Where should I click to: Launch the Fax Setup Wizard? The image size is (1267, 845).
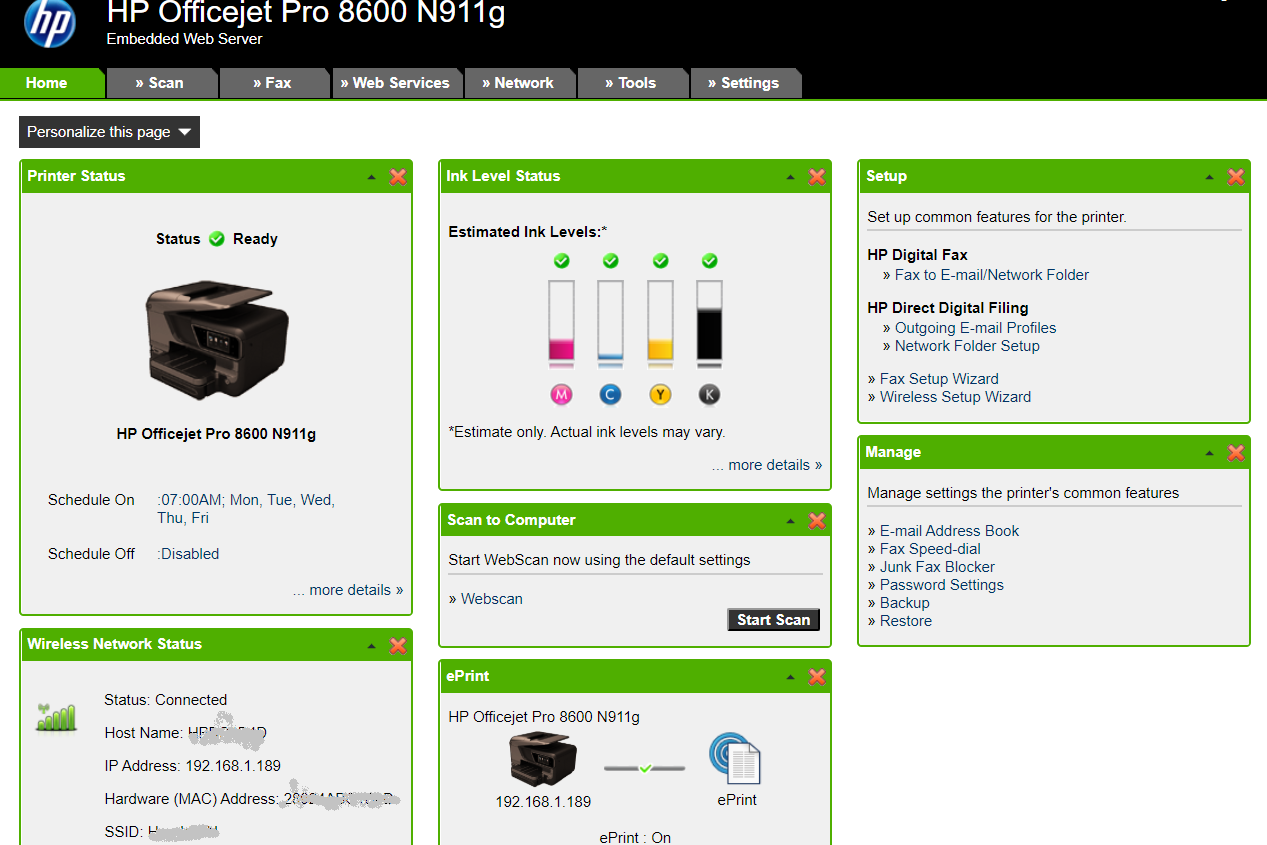click(x=939, y=379)
